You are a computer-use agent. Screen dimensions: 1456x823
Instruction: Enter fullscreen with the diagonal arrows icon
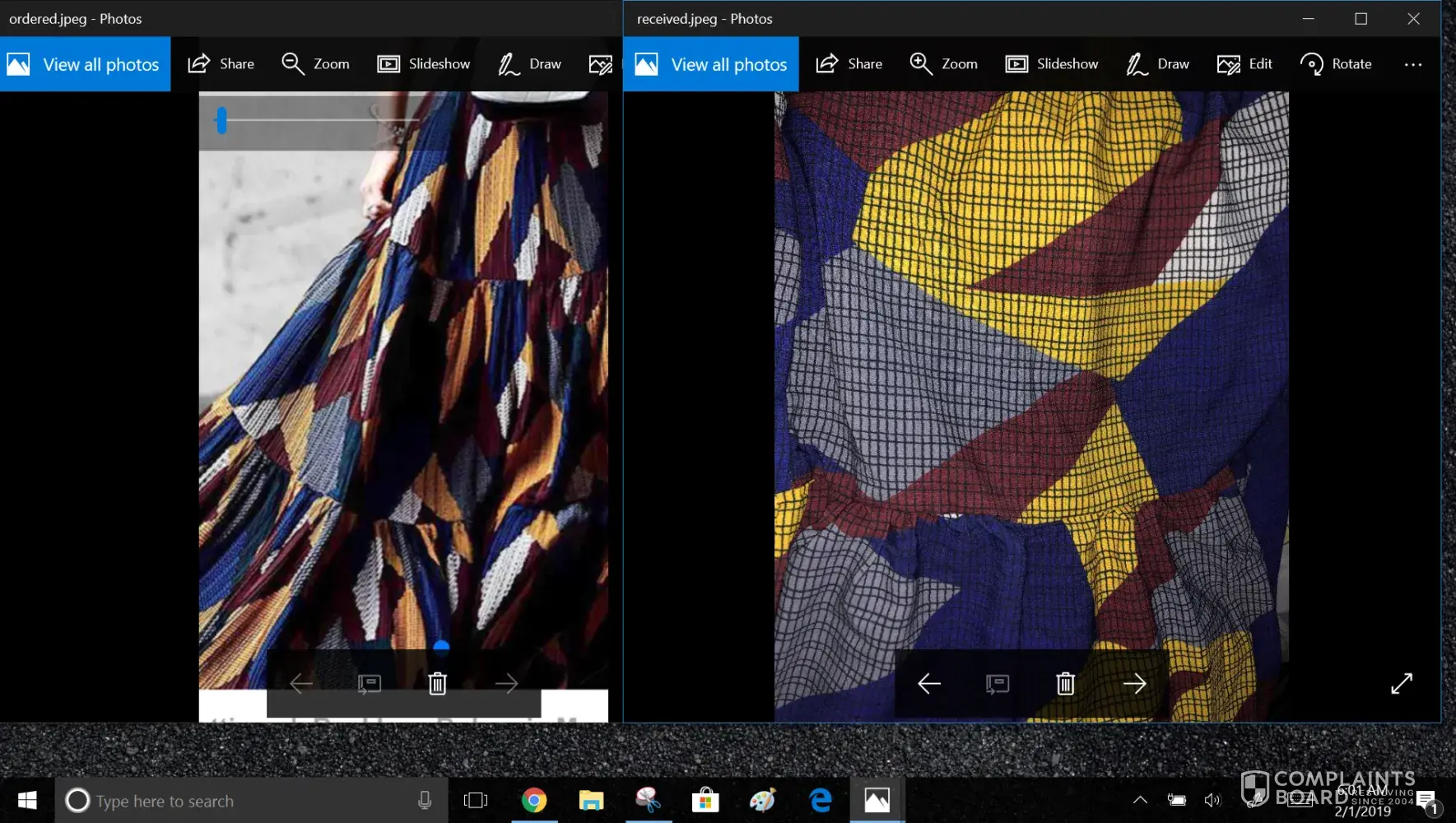tap(1401, 684)
